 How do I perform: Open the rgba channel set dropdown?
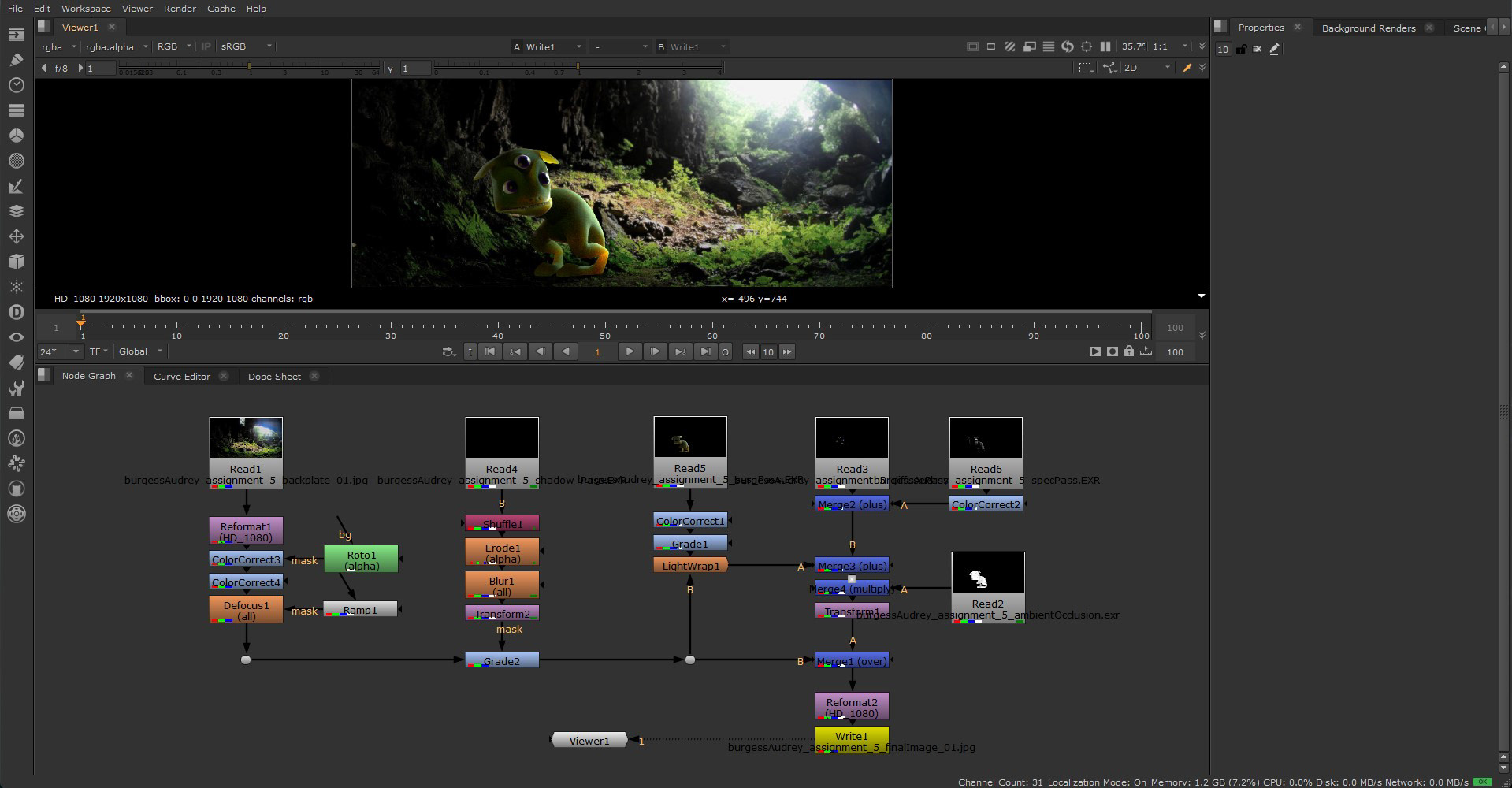(x=59, y=46)
